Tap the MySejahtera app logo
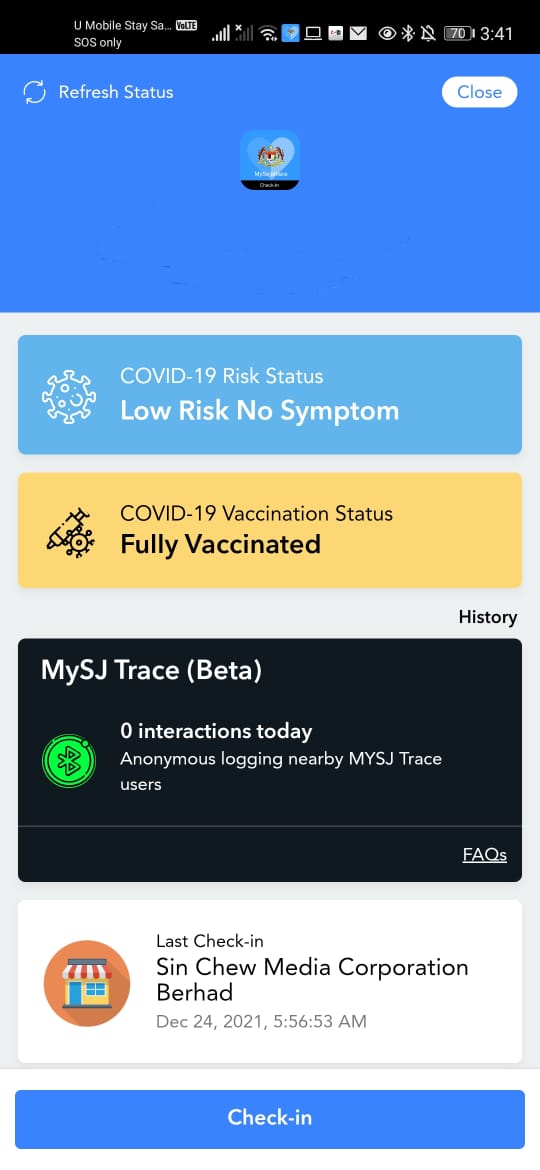The width and height of the screenshot is (540, 1170). (270, 160)
